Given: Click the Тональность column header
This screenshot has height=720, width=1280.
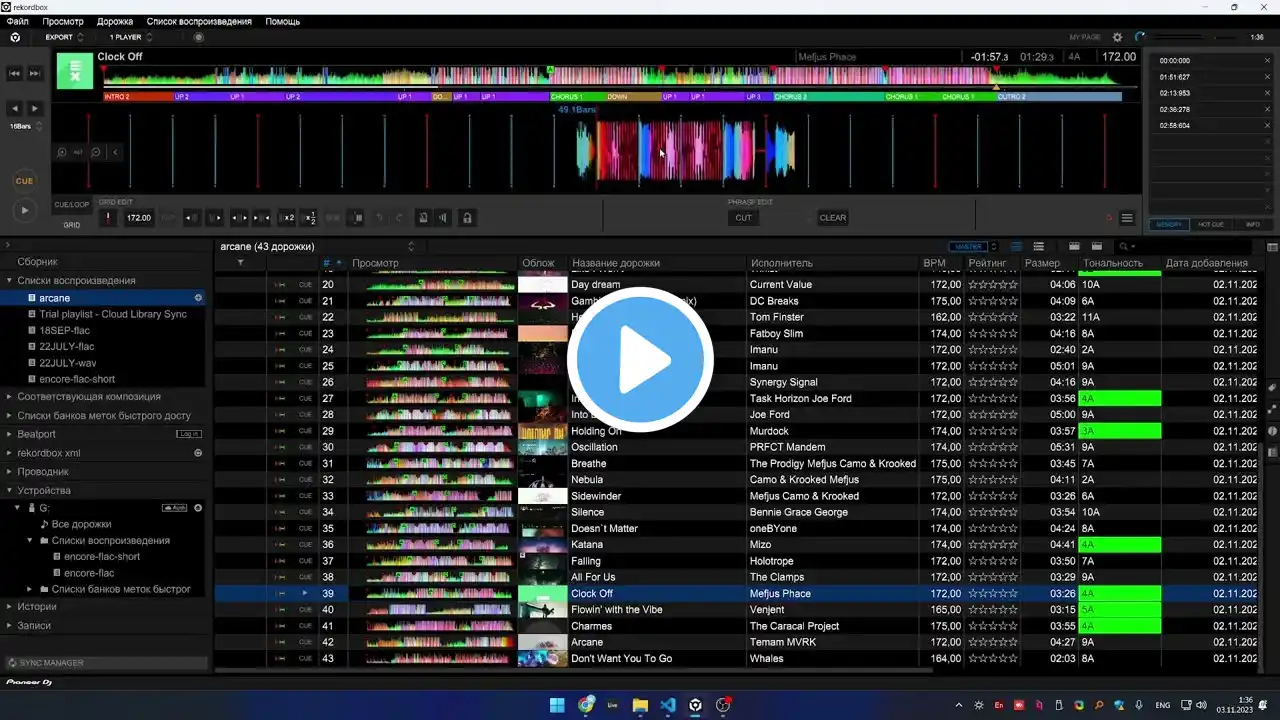Looking at the screenshot, I should click(1112, 263).
